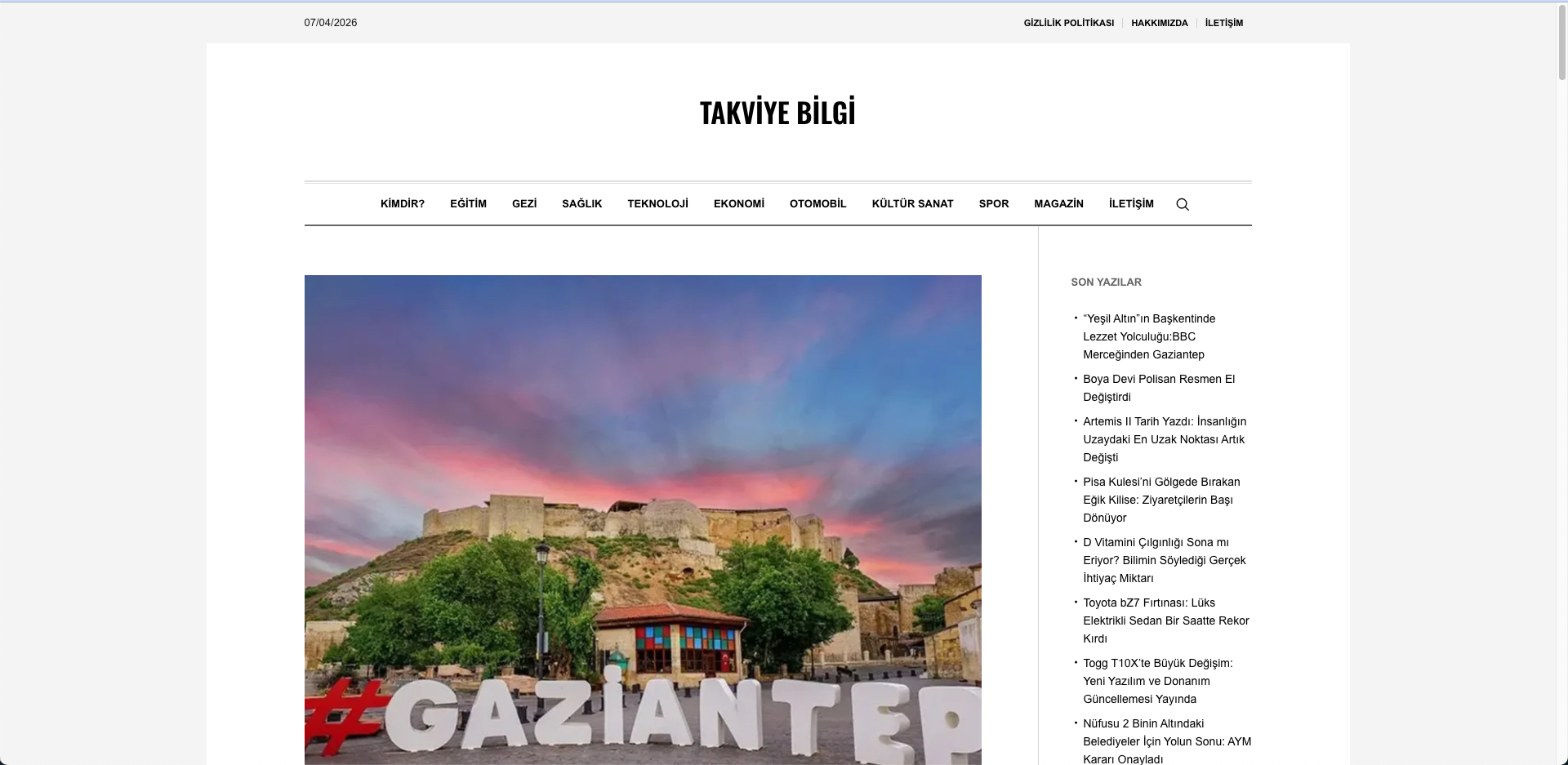1568x765 pixels.
Task: Open the Spor section
Action: [x=993, y=204]
